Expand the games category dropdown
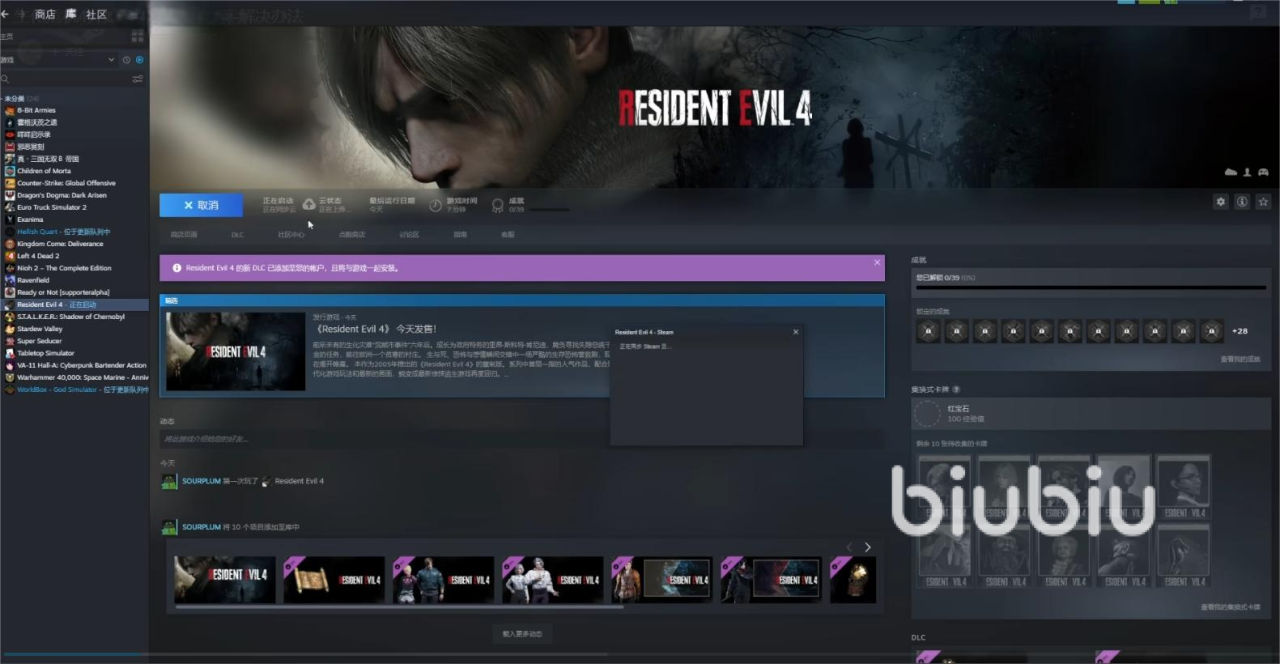This screenshot has height=664, width=1280. [111, 60]
